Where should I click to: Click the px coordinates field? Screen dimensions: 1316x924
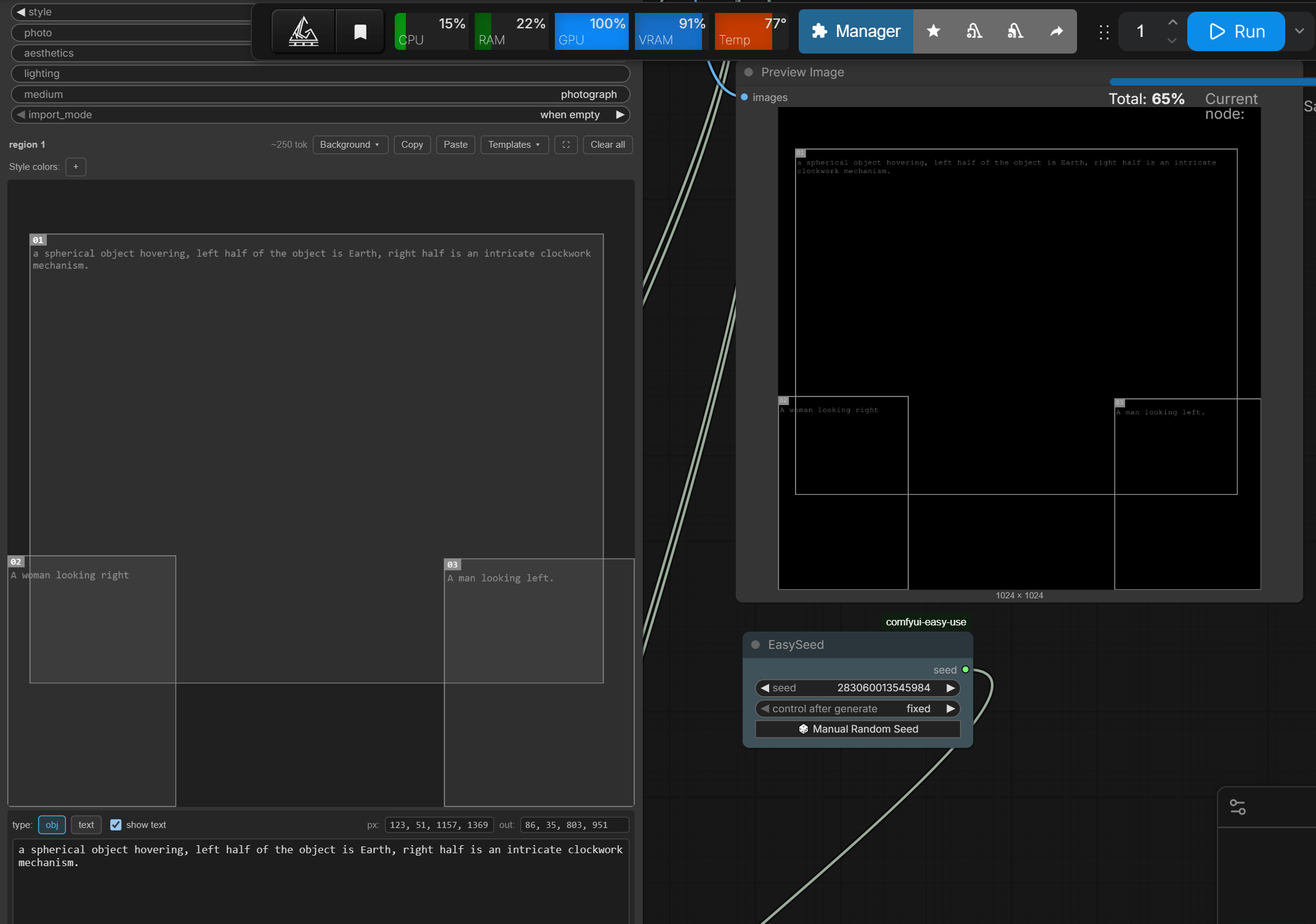(439, 825)
